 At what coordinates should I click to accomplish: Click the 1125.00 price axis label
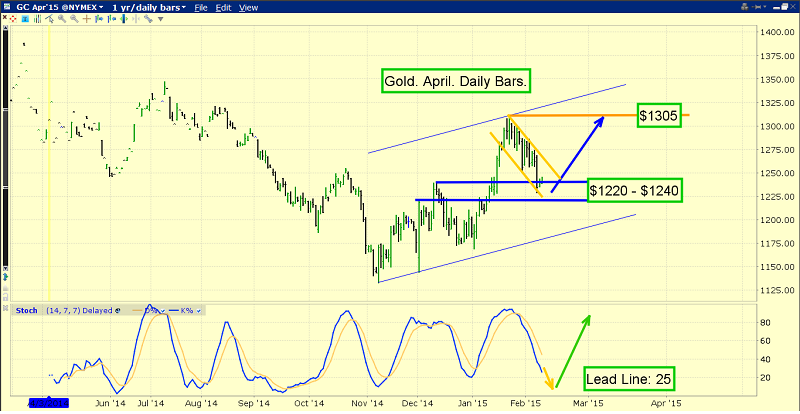tap(776, 290)
